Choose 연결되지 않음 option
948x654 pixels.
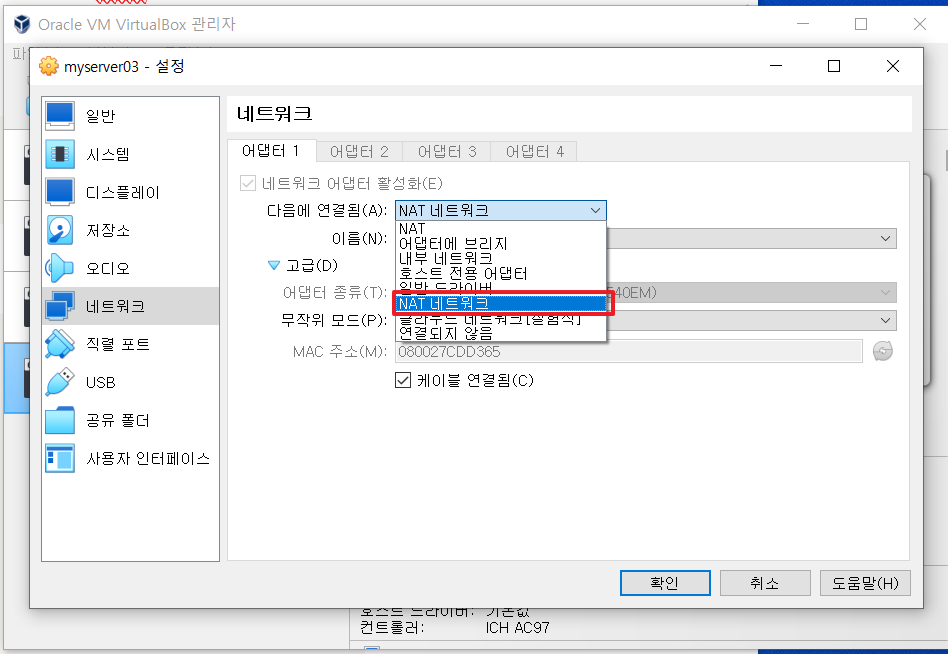(x=501, y=333)
